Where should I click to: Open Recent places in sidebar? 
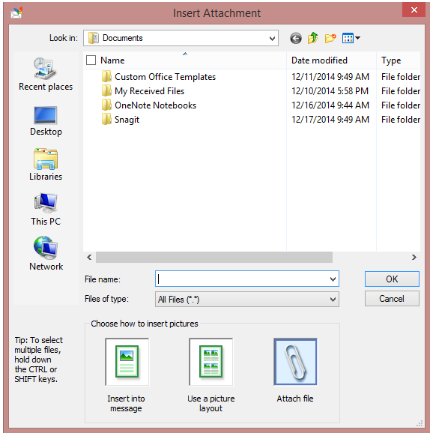point(46,74)
